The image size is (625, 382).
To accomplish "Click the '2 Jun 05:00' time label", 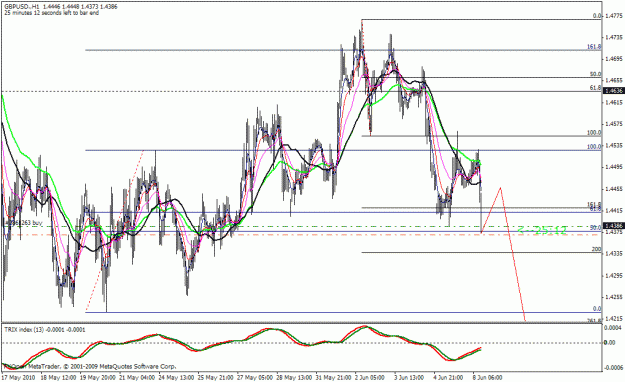I will pyautogui.click(x=369, y=377).
